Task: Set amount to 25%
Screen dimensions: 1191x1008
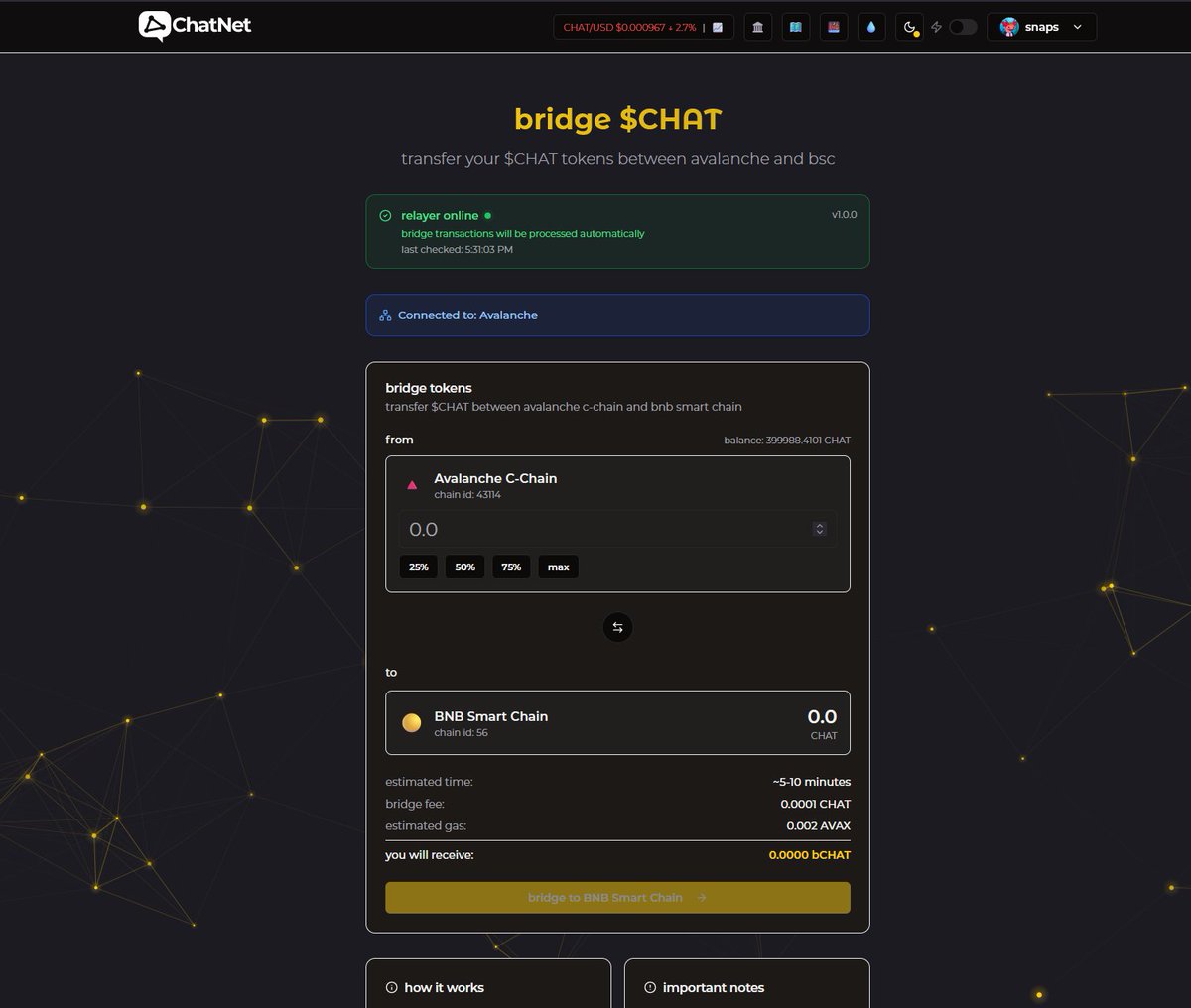Action: 419,567
